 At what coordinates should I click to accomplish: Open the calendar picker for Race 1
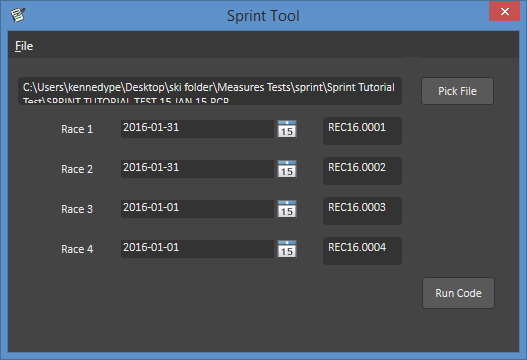coord(287,129)
